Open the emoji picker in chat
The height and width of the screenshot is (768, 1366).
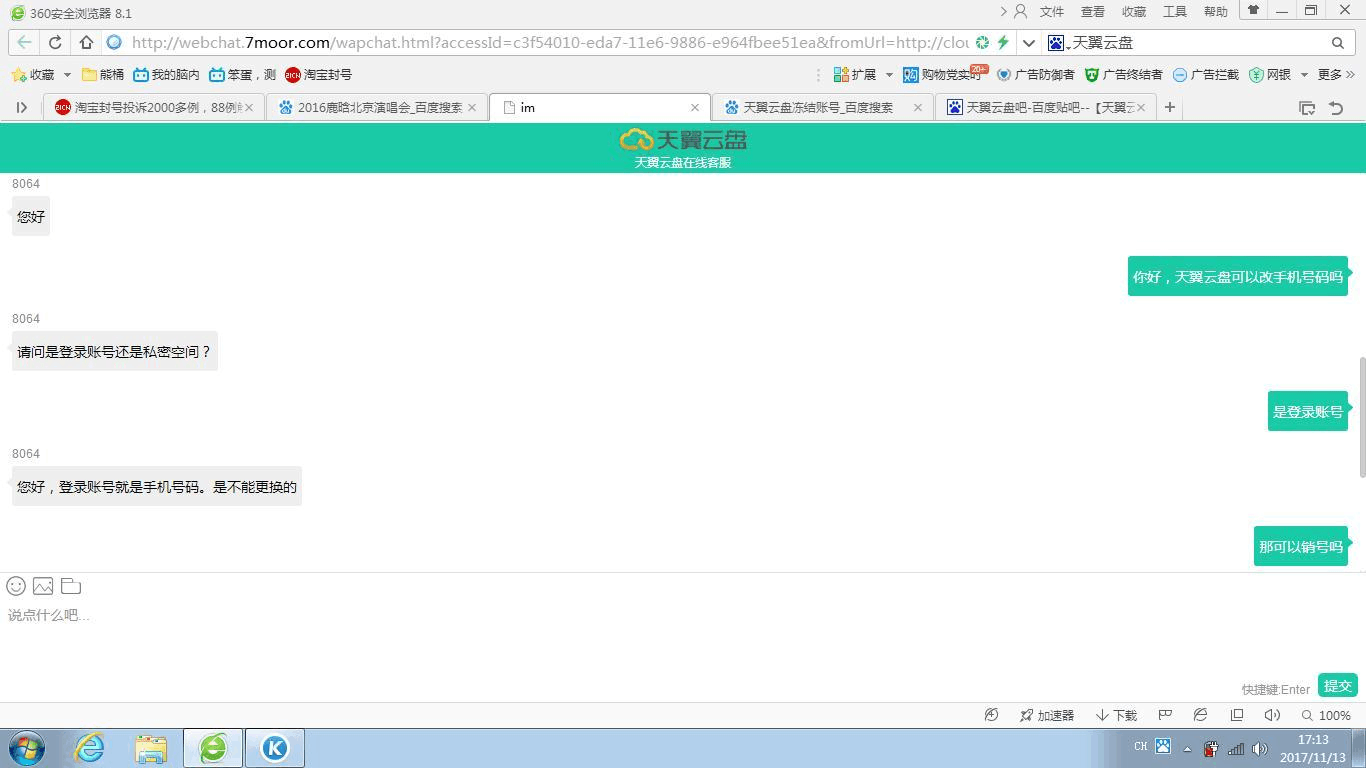click(16, 586)
